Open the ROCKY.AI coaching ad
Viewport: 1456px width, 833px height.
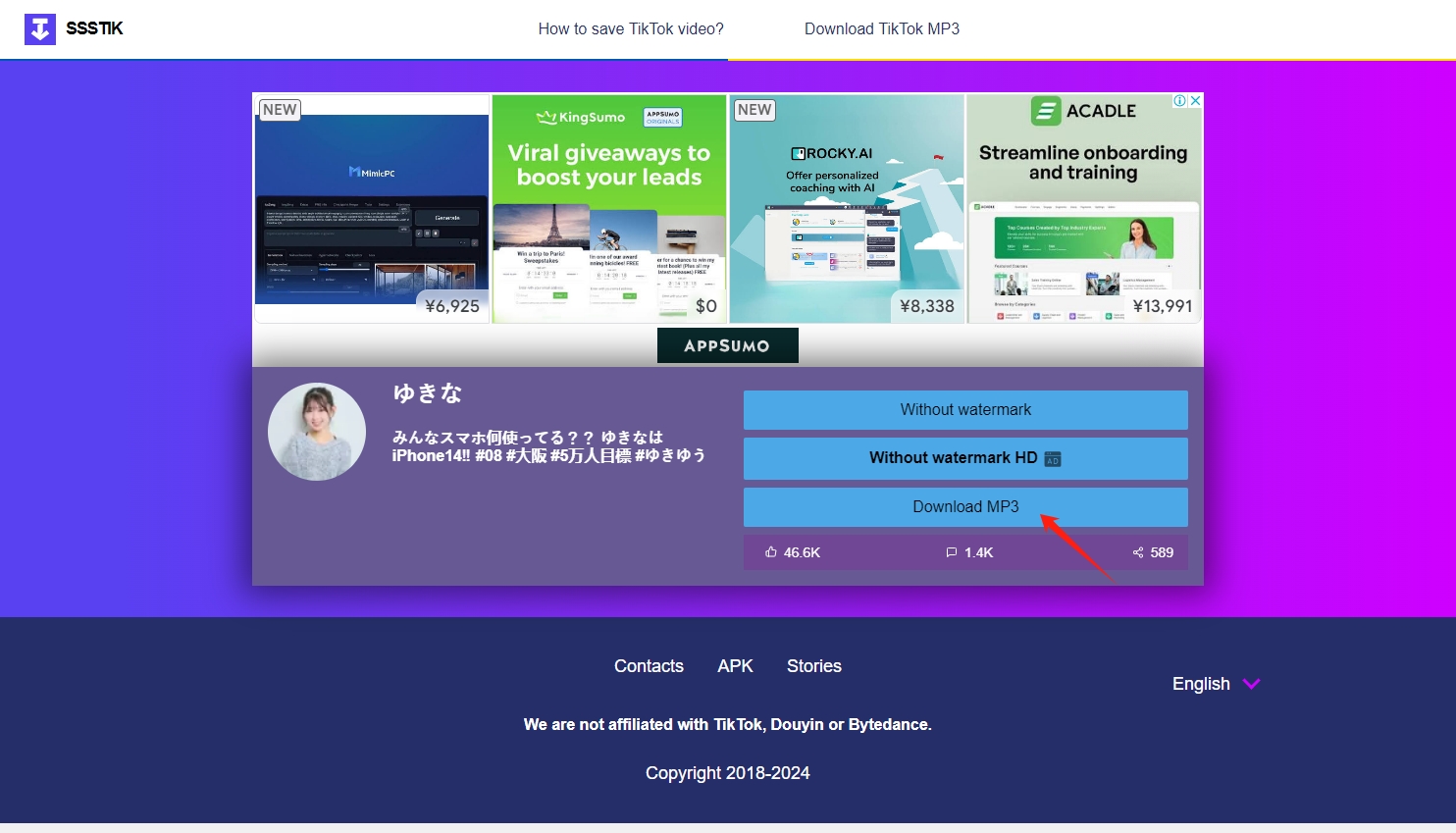(847, 209)
